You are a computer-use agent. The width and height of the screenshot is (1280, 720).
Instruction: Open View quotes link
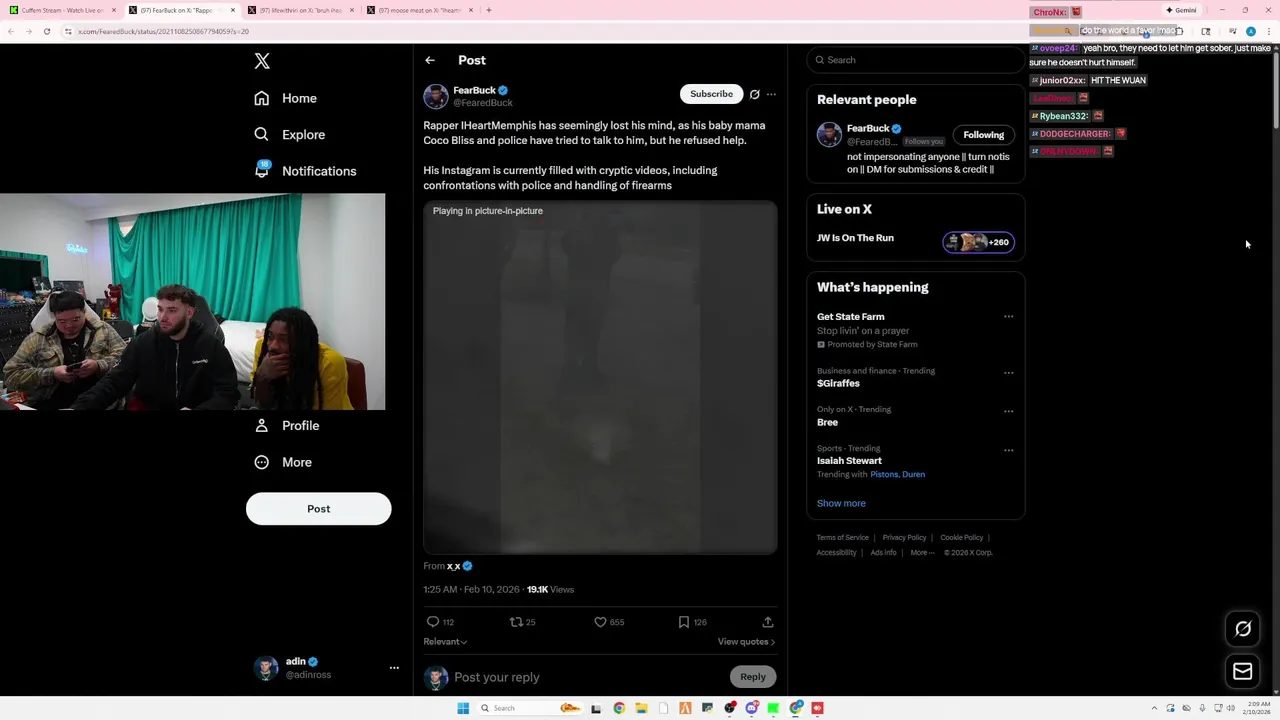(x=746, y=642)
